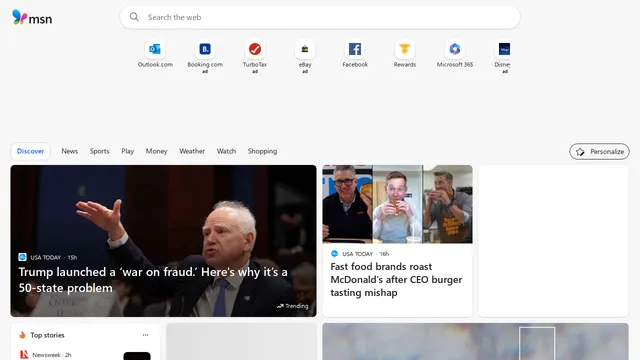Click the Newsweek · 2h source text
Viewport: 640px width, 360px height.
(x=52, y=355)
